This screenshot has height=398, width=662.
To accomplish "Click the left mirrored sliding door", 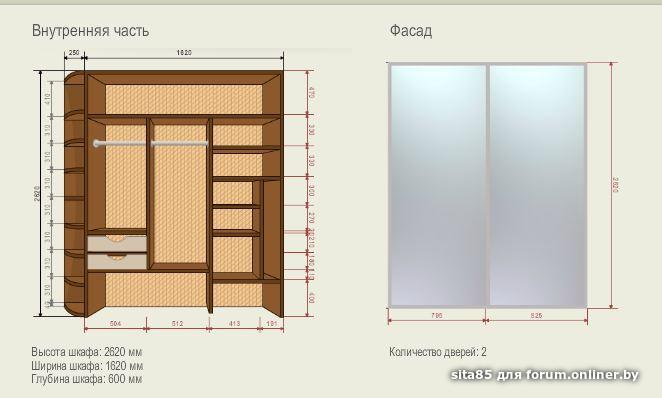I will tap(438, 185).
